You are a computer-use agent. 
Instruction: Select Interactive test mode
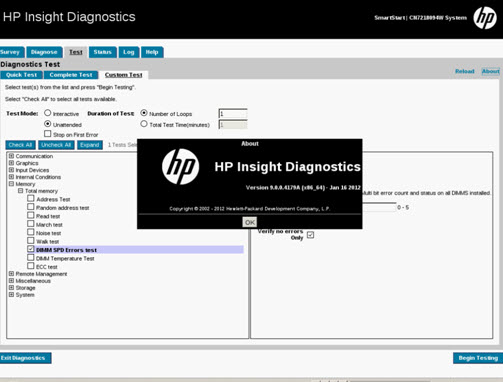(48, 113)
